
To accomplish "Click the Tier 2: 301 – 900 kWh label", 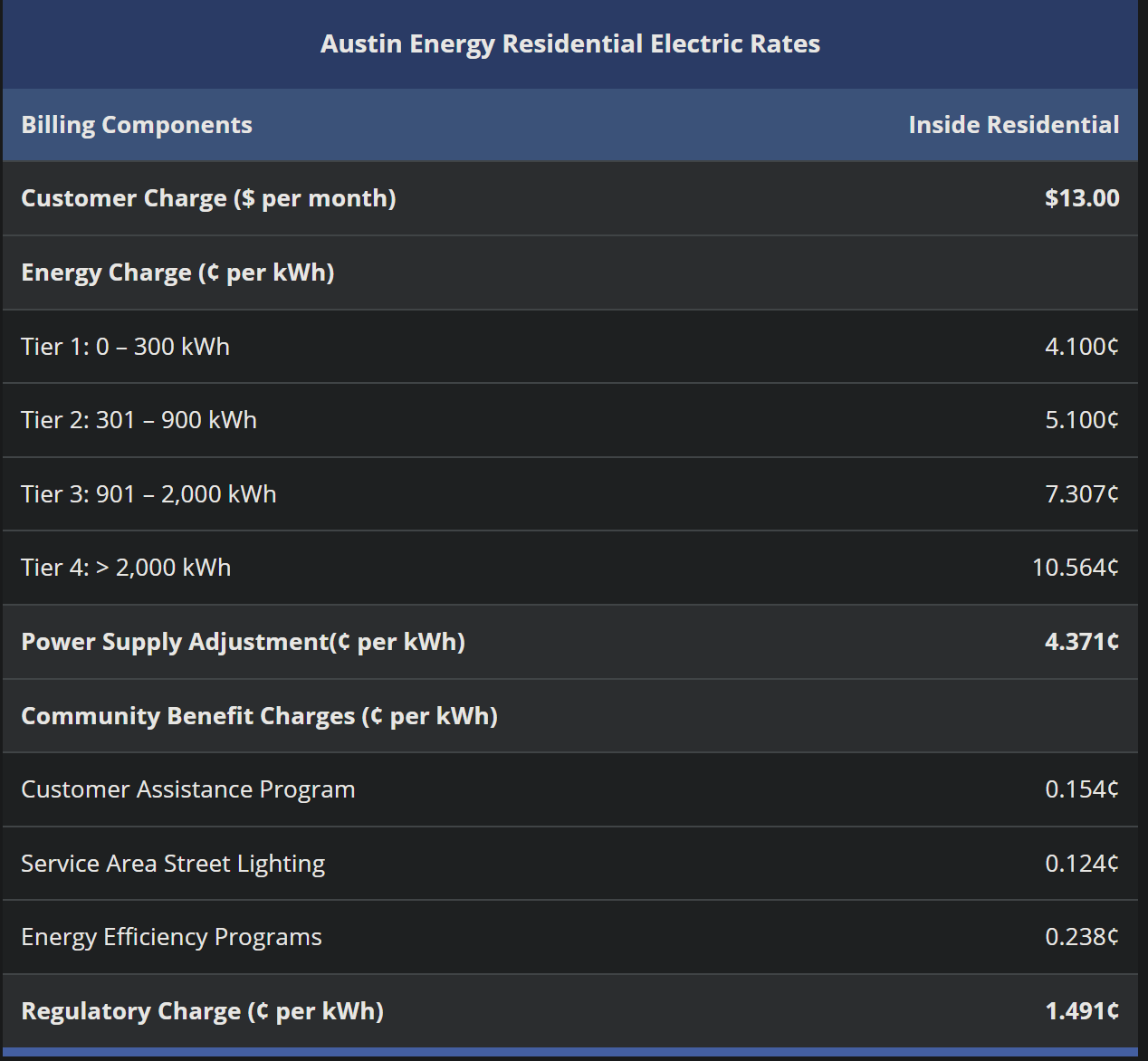I will point(139,420).
